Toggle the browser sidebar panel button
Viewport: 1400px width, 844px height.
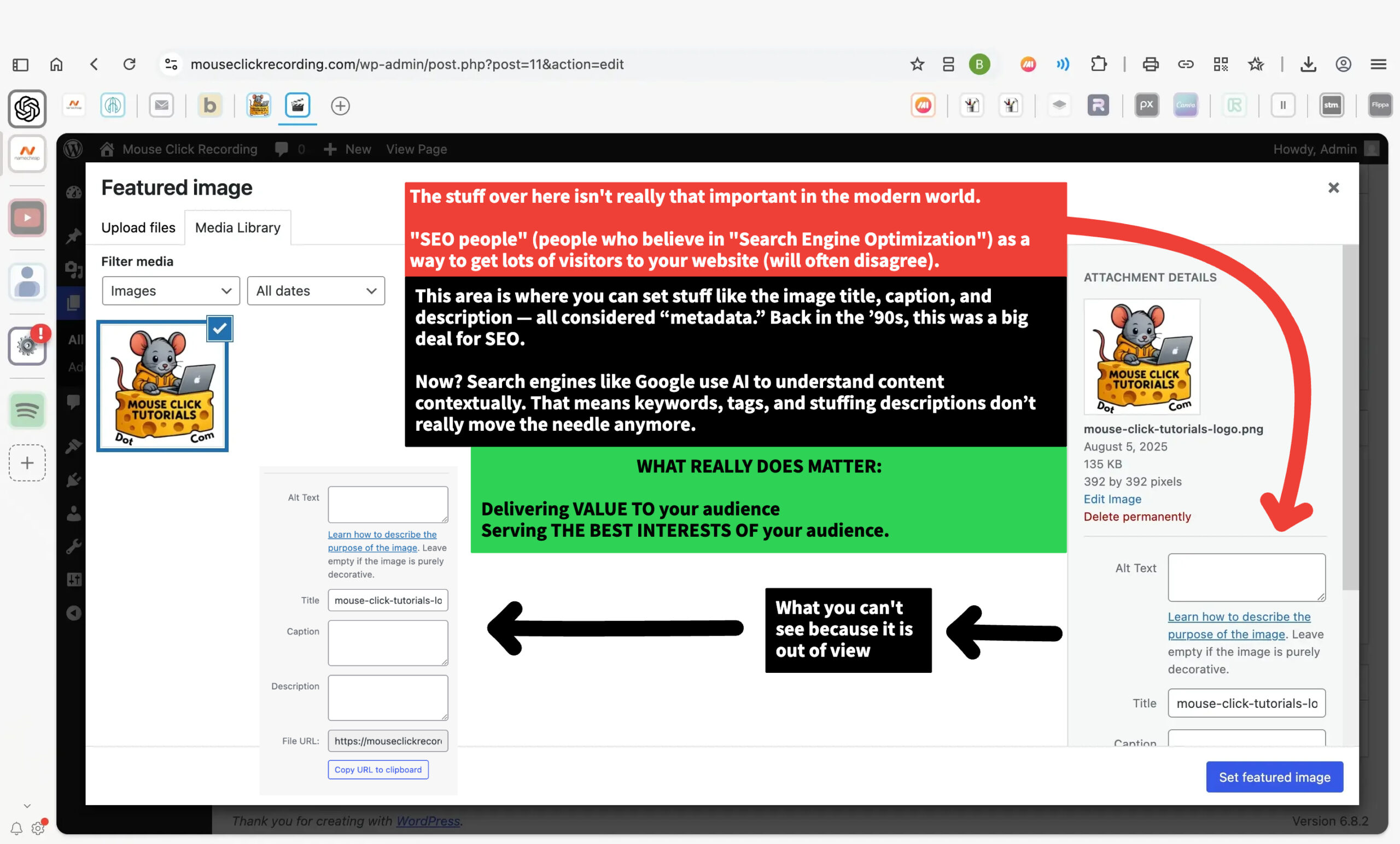pos(20,64)
